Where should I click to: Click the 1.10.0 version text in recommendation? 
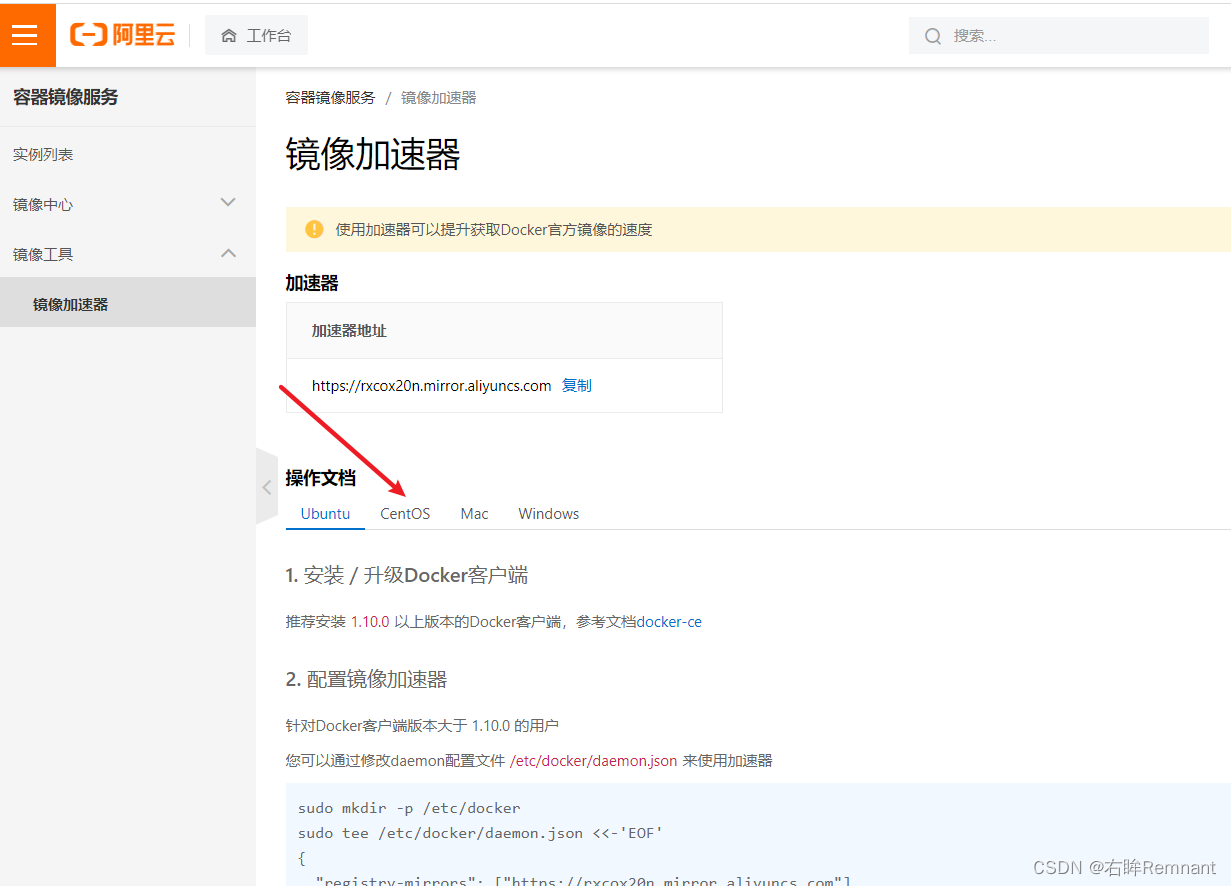click(370, 621)
